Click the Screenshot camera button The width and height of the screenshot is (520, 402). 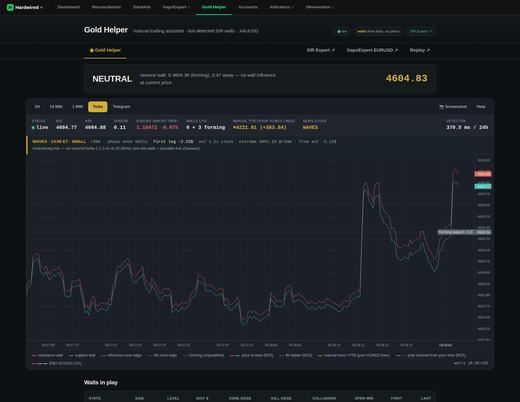(x=453, y=107)
